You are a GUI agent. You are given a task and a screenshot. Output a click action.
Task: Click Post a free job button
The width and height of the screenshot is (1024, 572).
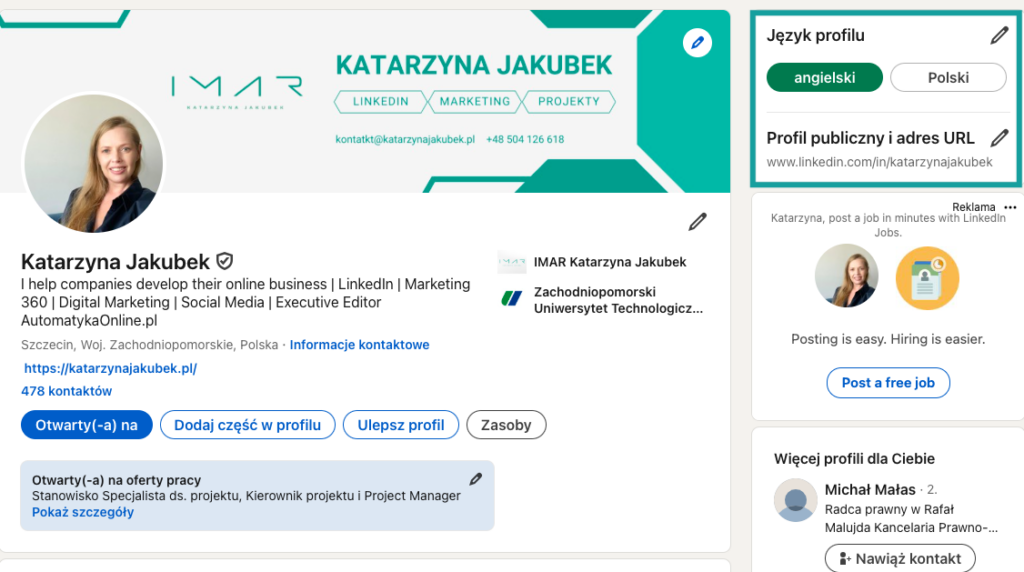[888, 383]
